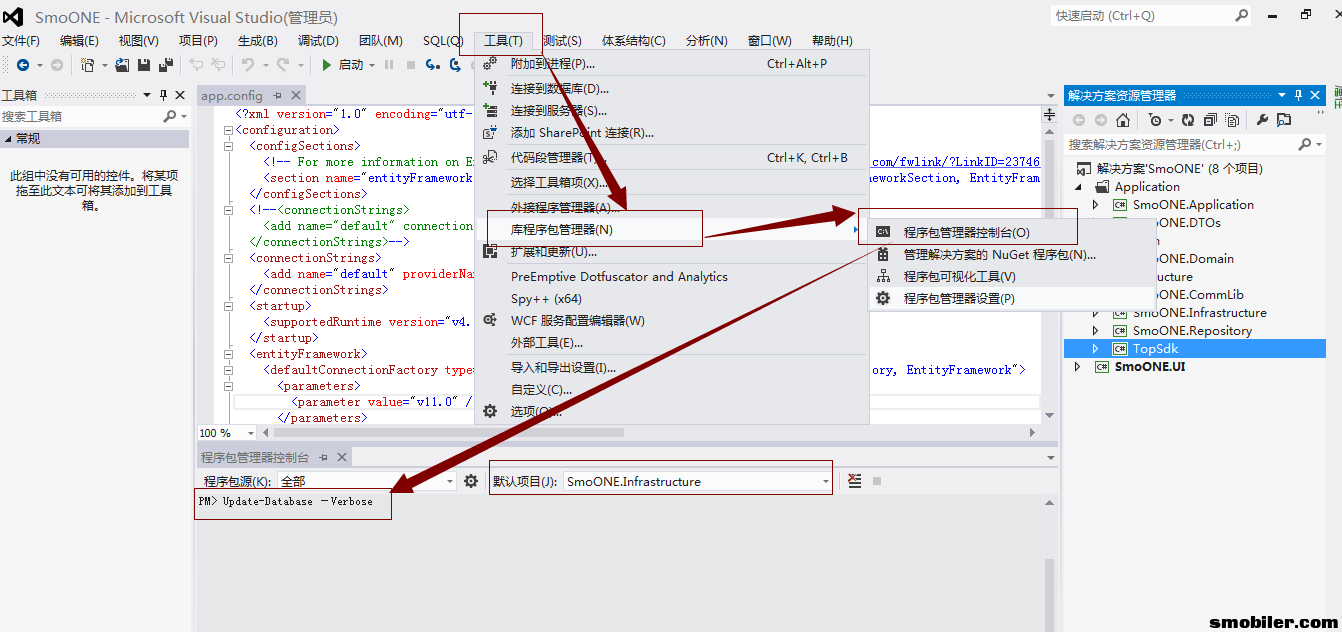The height and width of the screenshot is (632, 1342).
Task: Open the 程序包源 dropdown showing 全部
Action: [450, 481]
